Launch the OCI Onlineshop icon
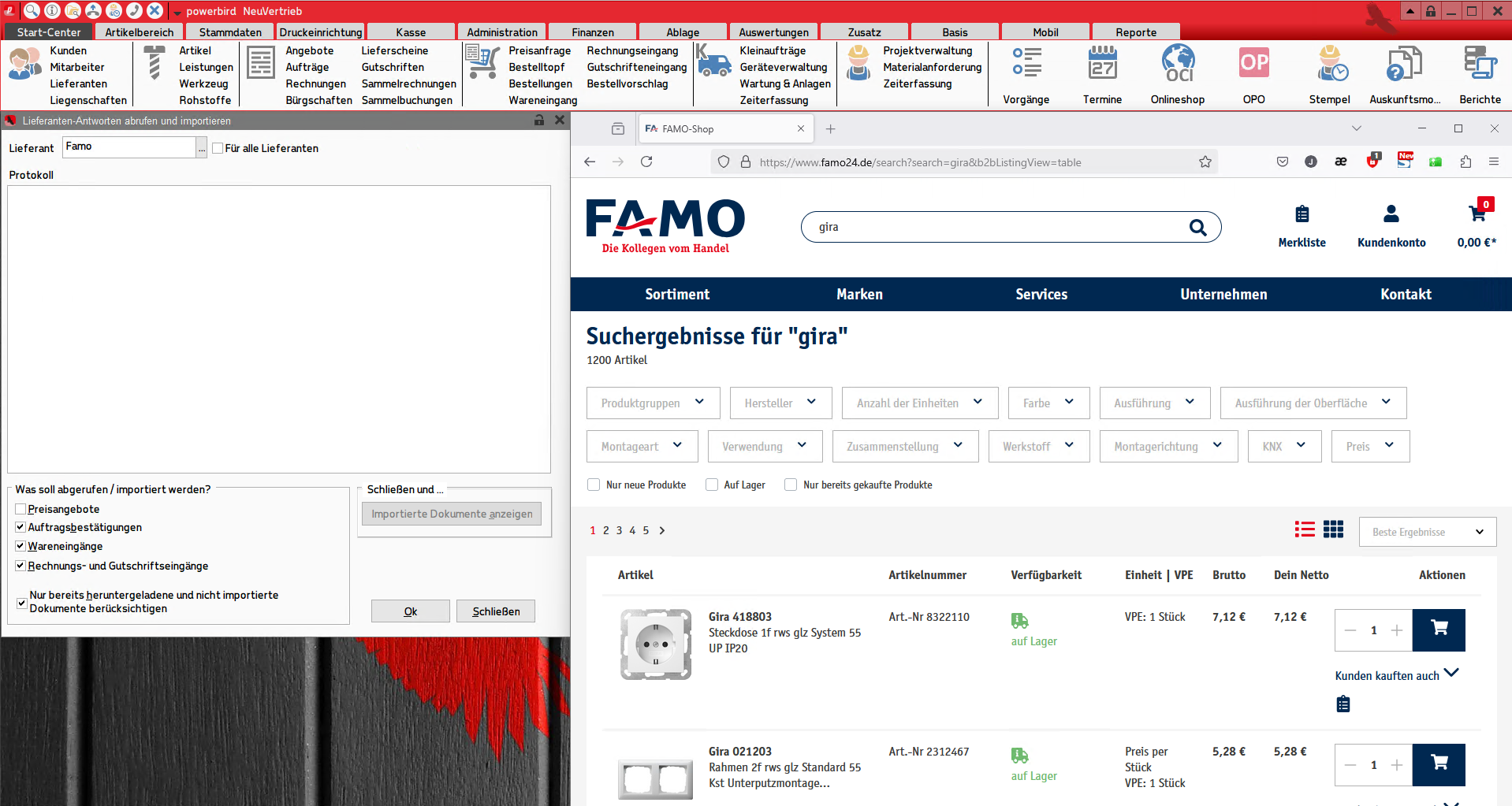The height and width of the screenshot is (806, 1512). click(x=1178, y=63)
